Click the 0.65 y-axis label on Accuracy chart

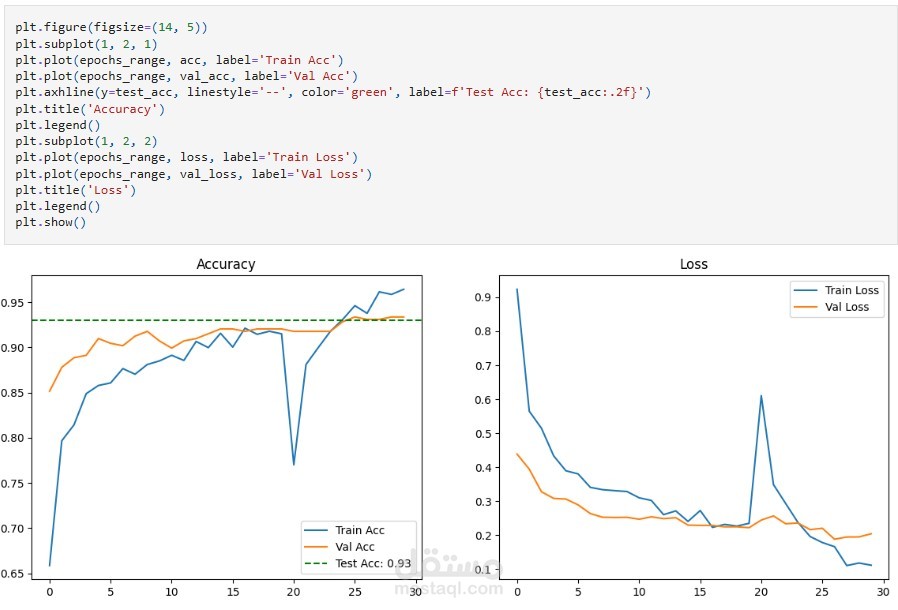point(13,573)
